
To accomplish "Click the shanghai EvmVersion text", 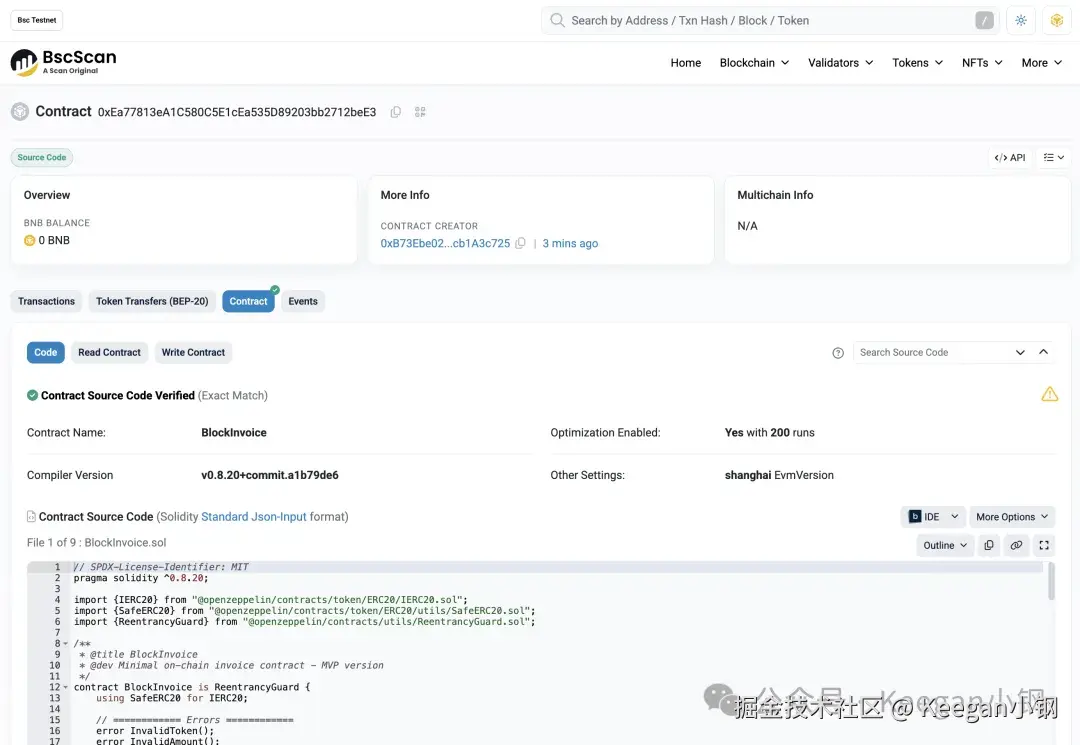I will (779, 475).
